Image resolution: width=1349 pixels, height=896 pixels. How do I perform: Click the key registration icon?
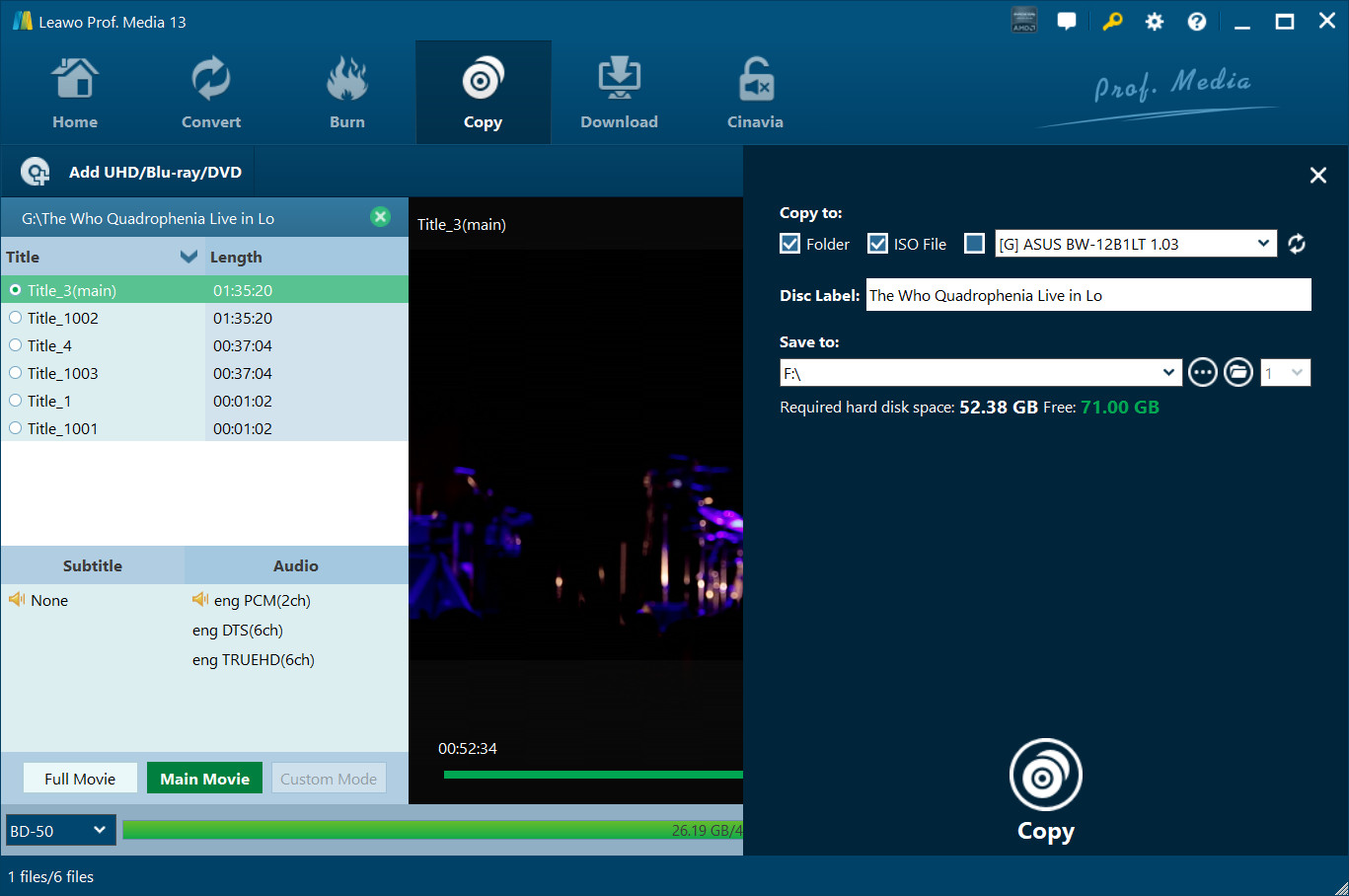tap(1112, 22)
